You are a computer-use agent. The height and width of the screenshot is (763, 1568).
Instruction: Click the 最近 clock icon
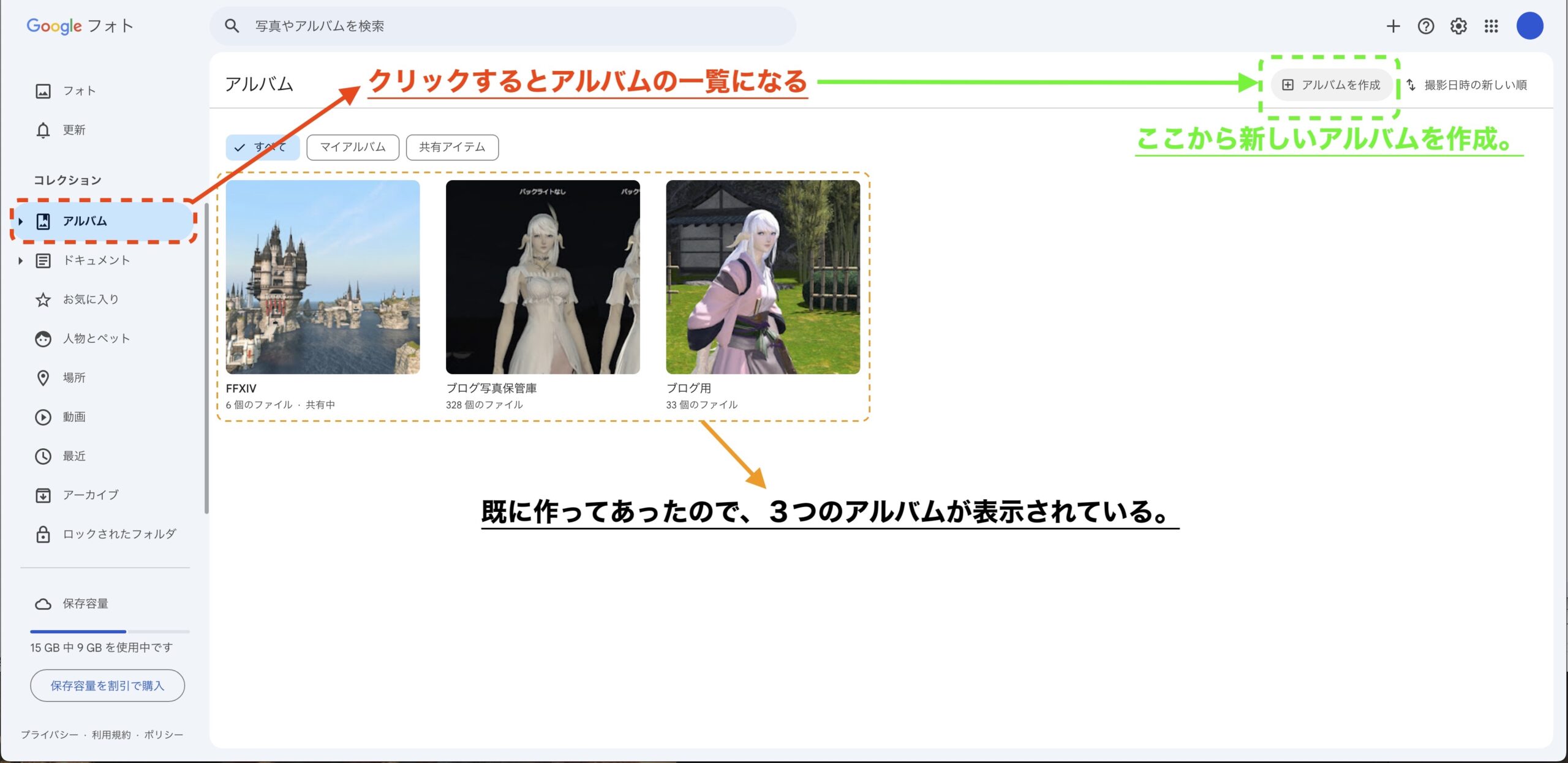coord(43,456)
